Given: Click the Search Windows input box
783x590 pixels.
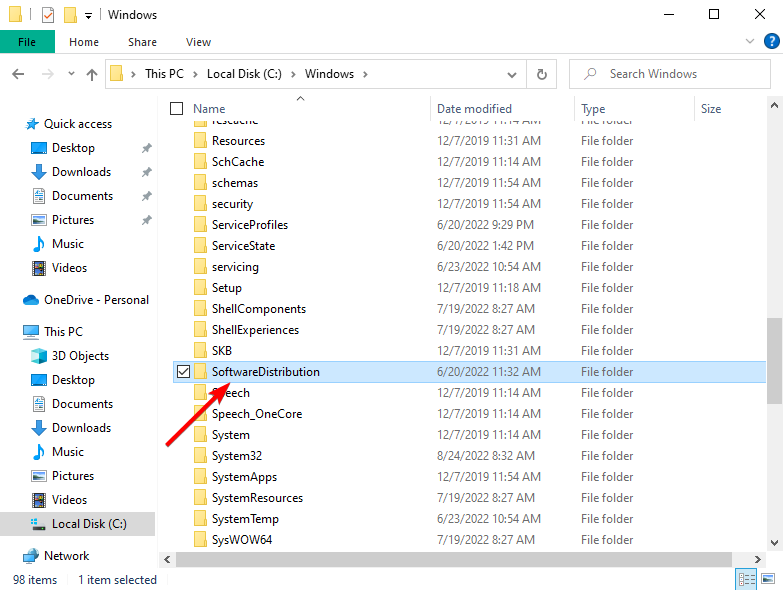Looking at the screenshot, I should pyautogui.click(x=670, y=74).
